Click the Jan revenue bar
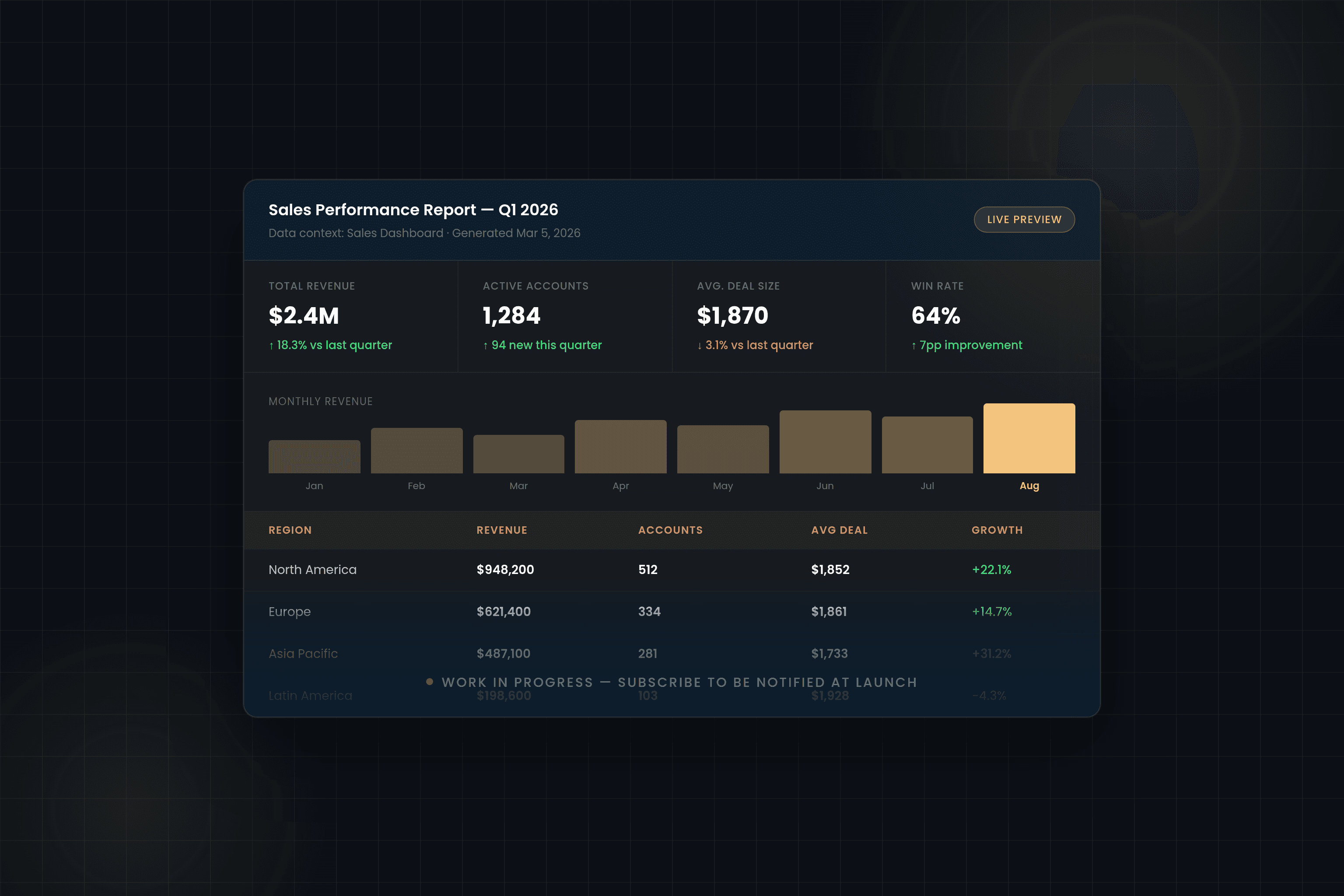The height and width of the screenshot is (896, 1344). [x=314, y=457]
